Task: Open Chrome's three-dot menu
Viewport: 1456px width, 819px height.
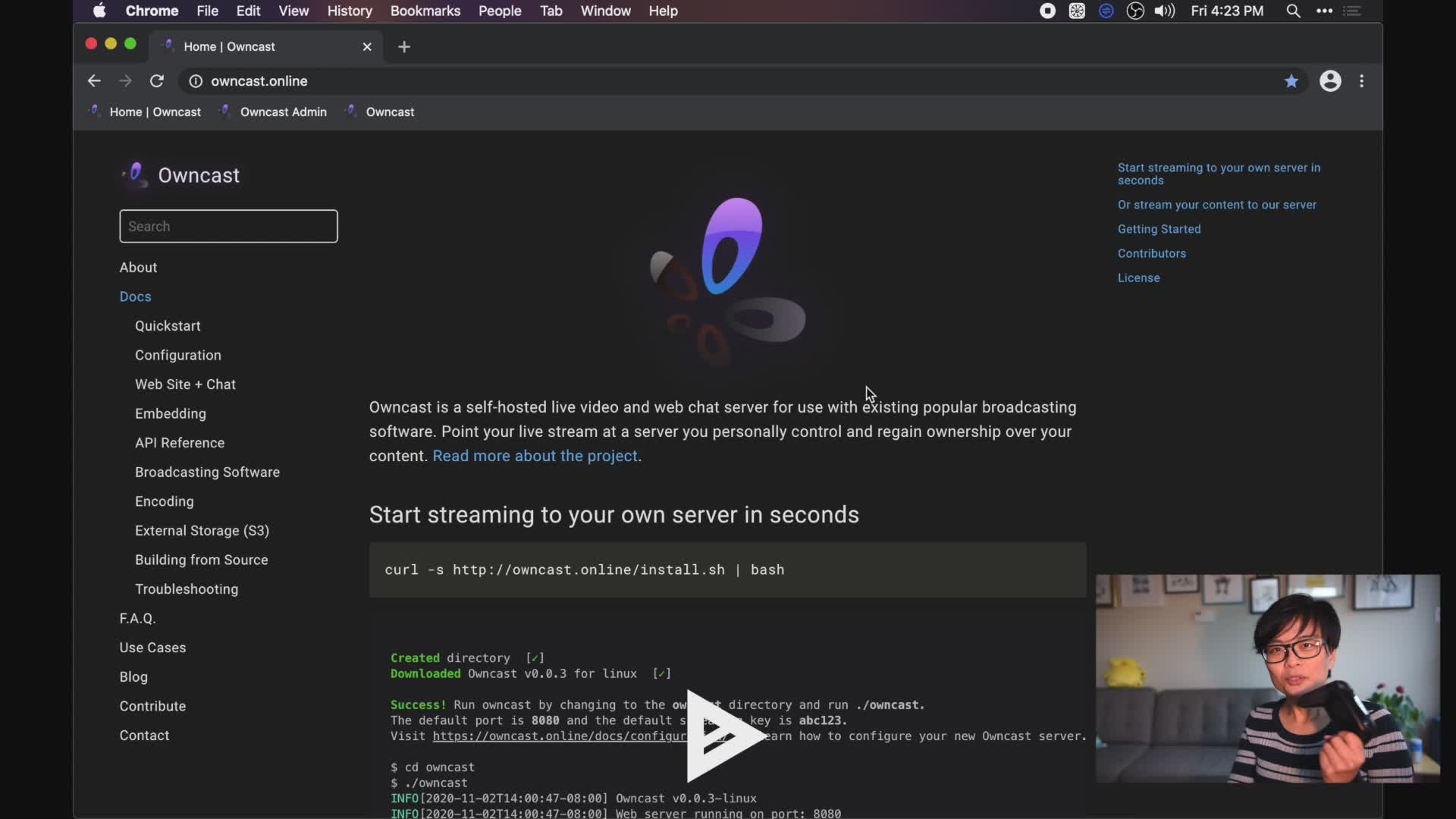Action: pyautogui.click(x=1362, y=81)
